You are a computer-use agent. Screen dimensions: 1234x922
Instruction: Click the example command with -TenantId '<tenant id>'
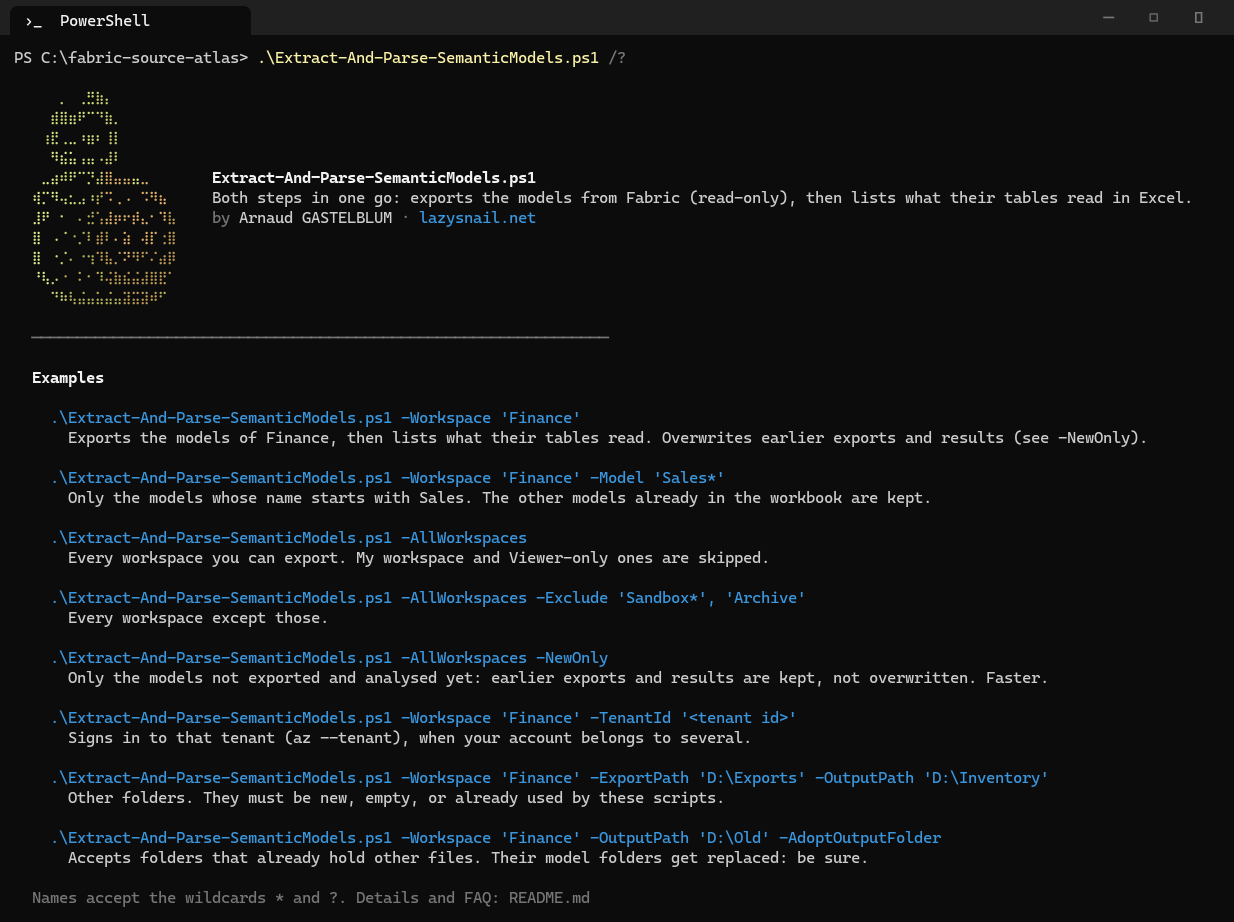424,718
